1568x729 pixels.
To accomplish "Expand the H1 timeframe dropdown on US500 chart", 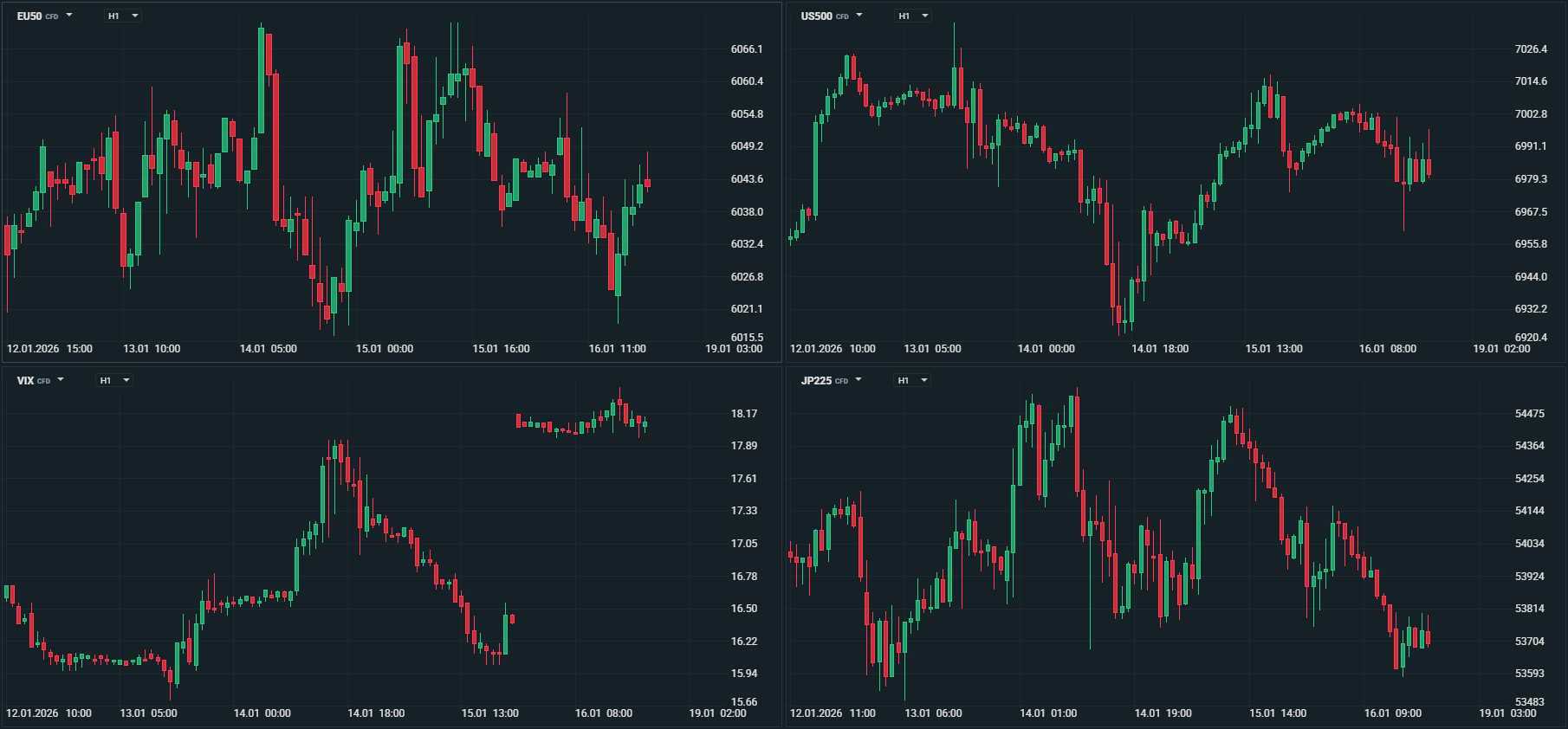I will click(913, 16).
